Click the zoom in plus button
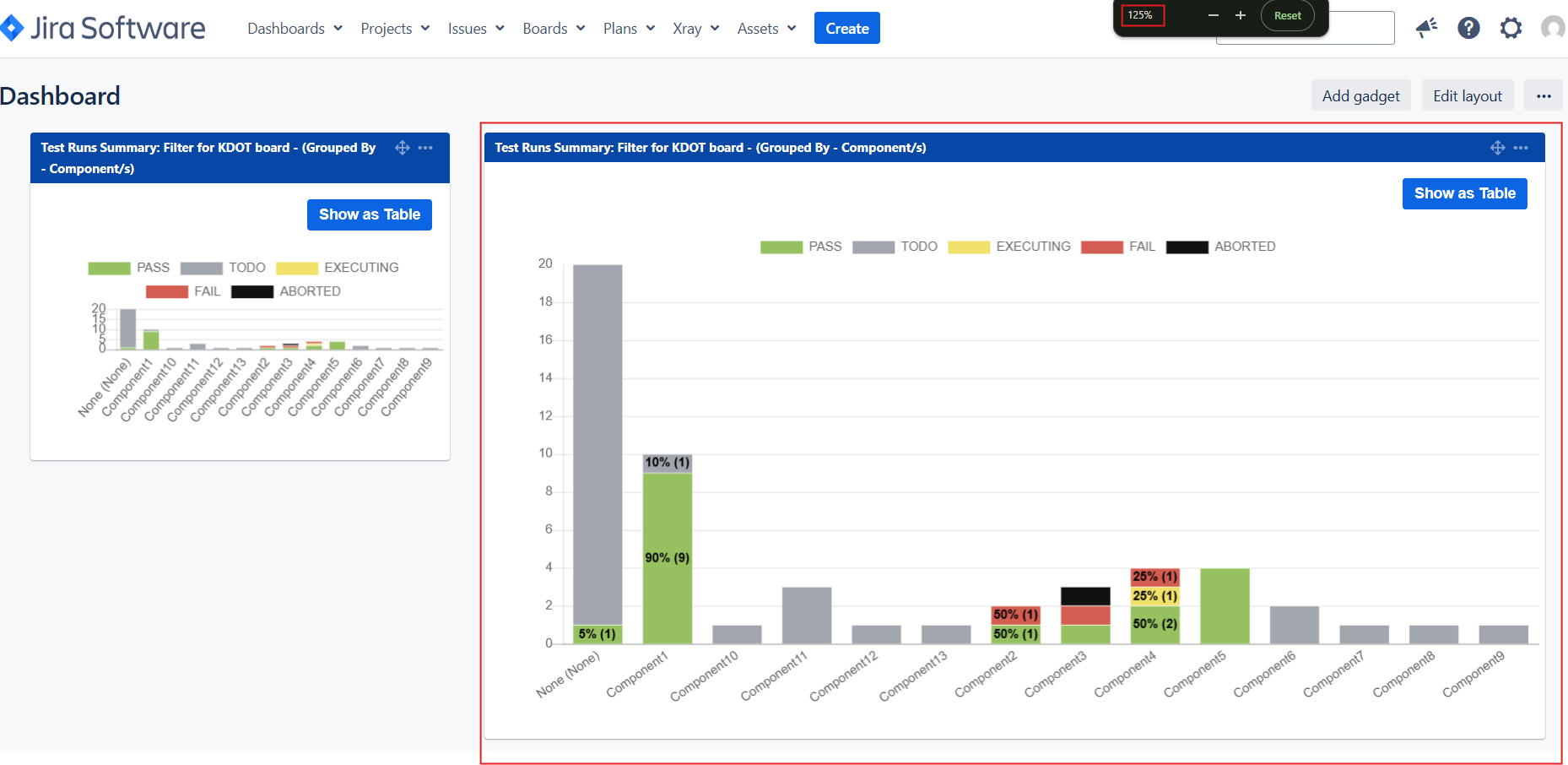The image size is (1568, 765). click(1241, 15)
